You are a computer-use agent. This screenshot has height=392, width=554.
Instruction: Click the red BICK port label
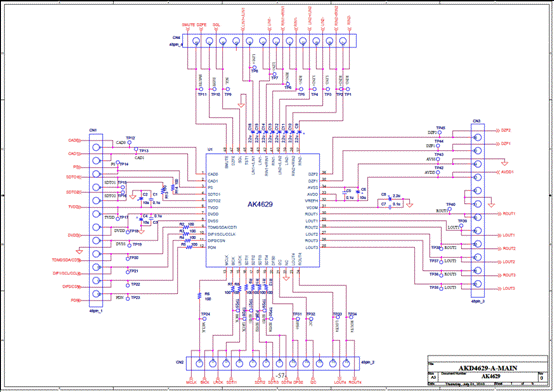tap(205, 383)
